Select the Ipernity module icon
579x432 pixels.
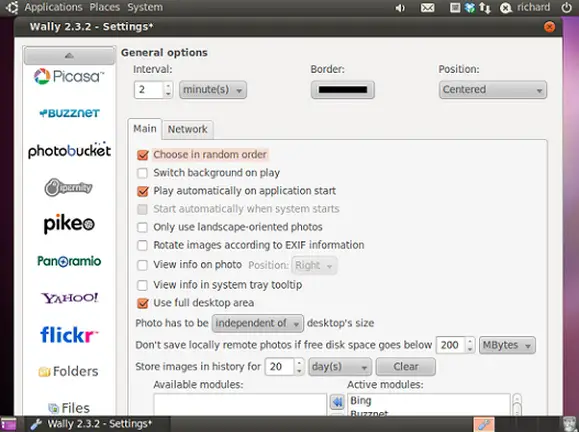click(69, 188)
